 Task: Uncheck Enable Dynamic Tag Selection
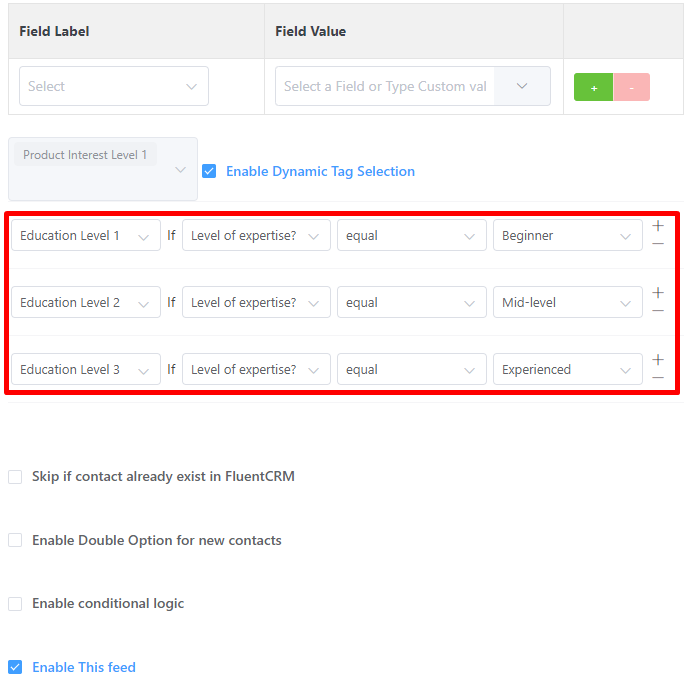pos(209,171)
